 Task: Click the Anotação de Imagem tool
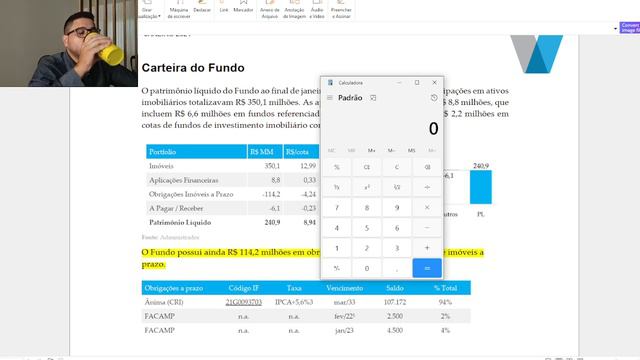tap(294, 9)
